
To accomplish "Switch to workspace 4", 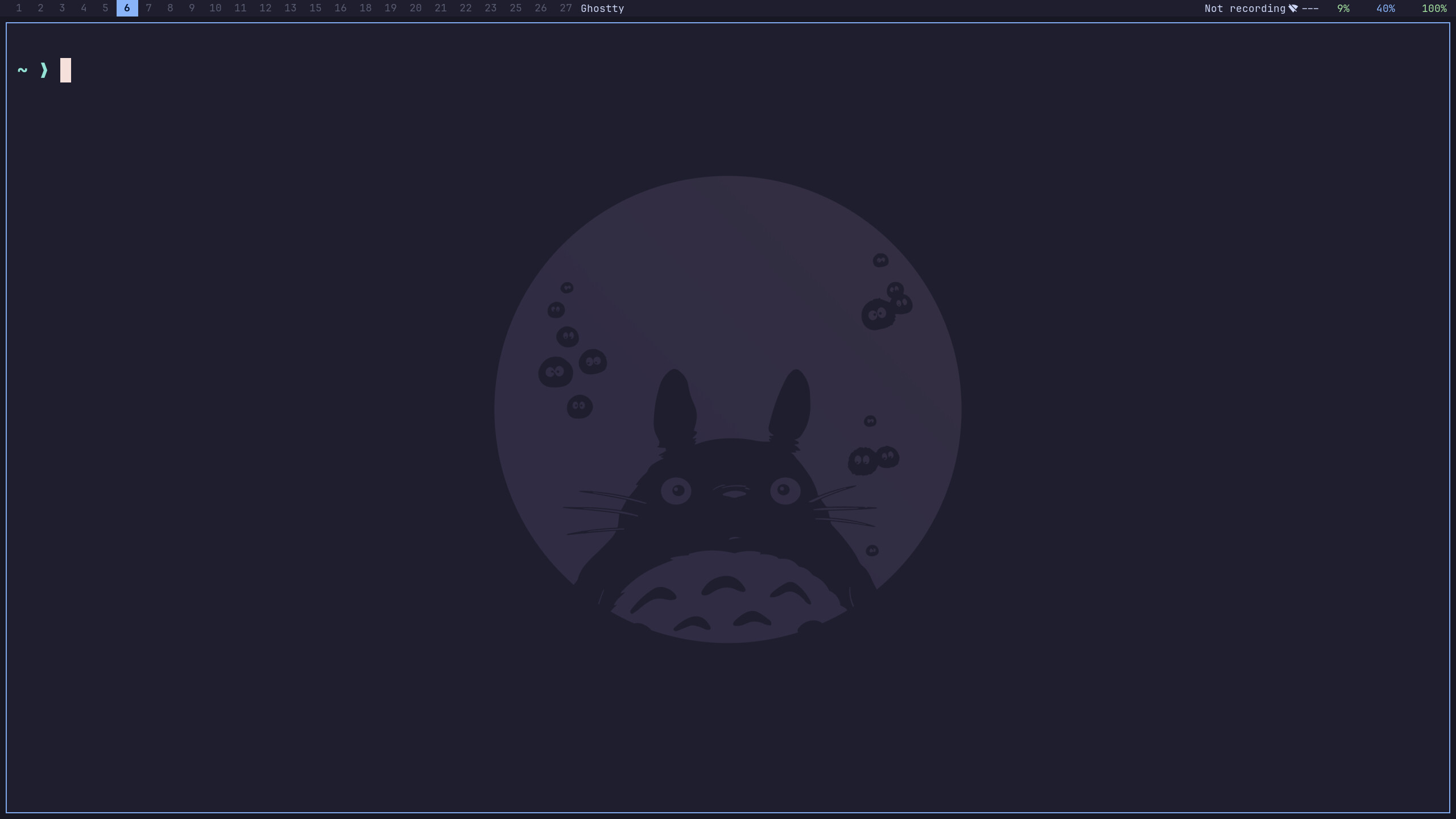I will coord(84,8).
